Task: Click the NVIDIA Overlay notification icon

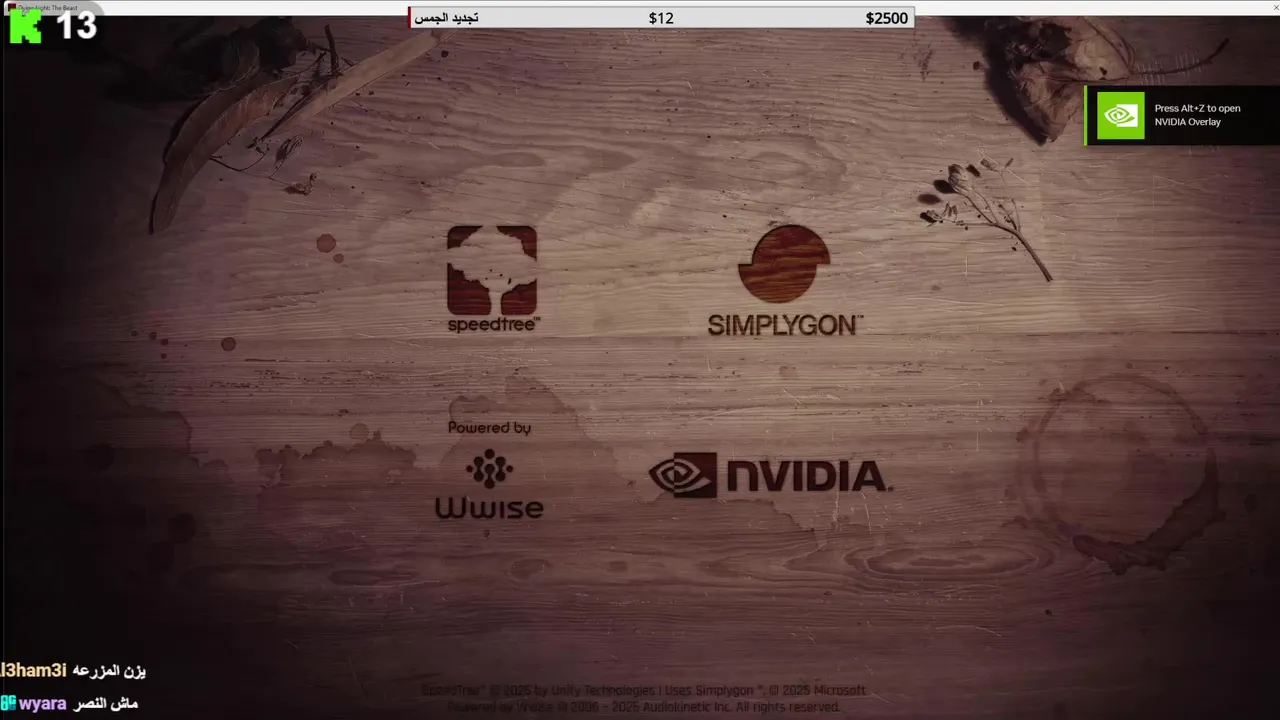Action: (1120, 115)
